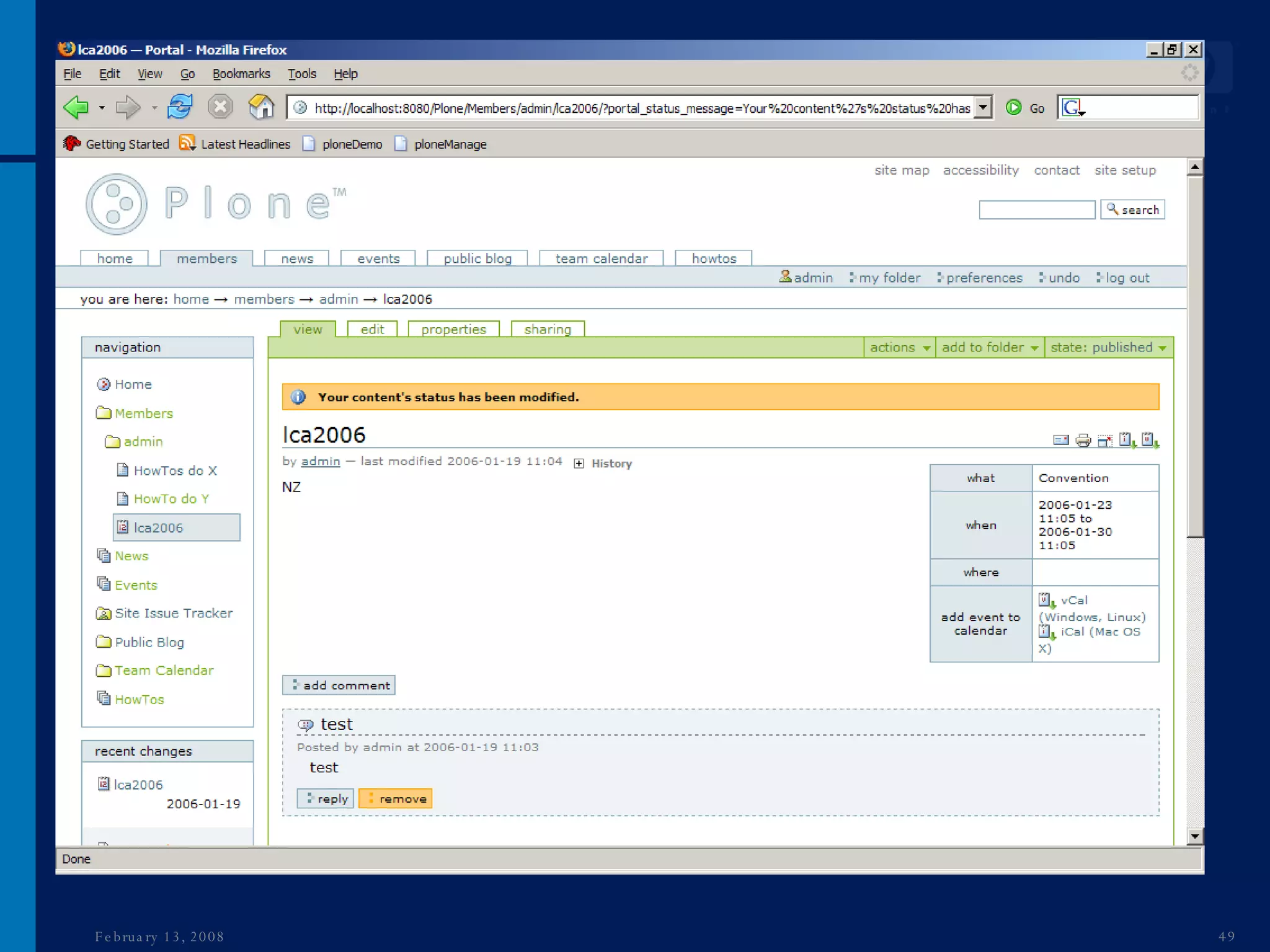Click the add comment button
The height and width of the screenshot is (952, 1270).
[339, 685]
